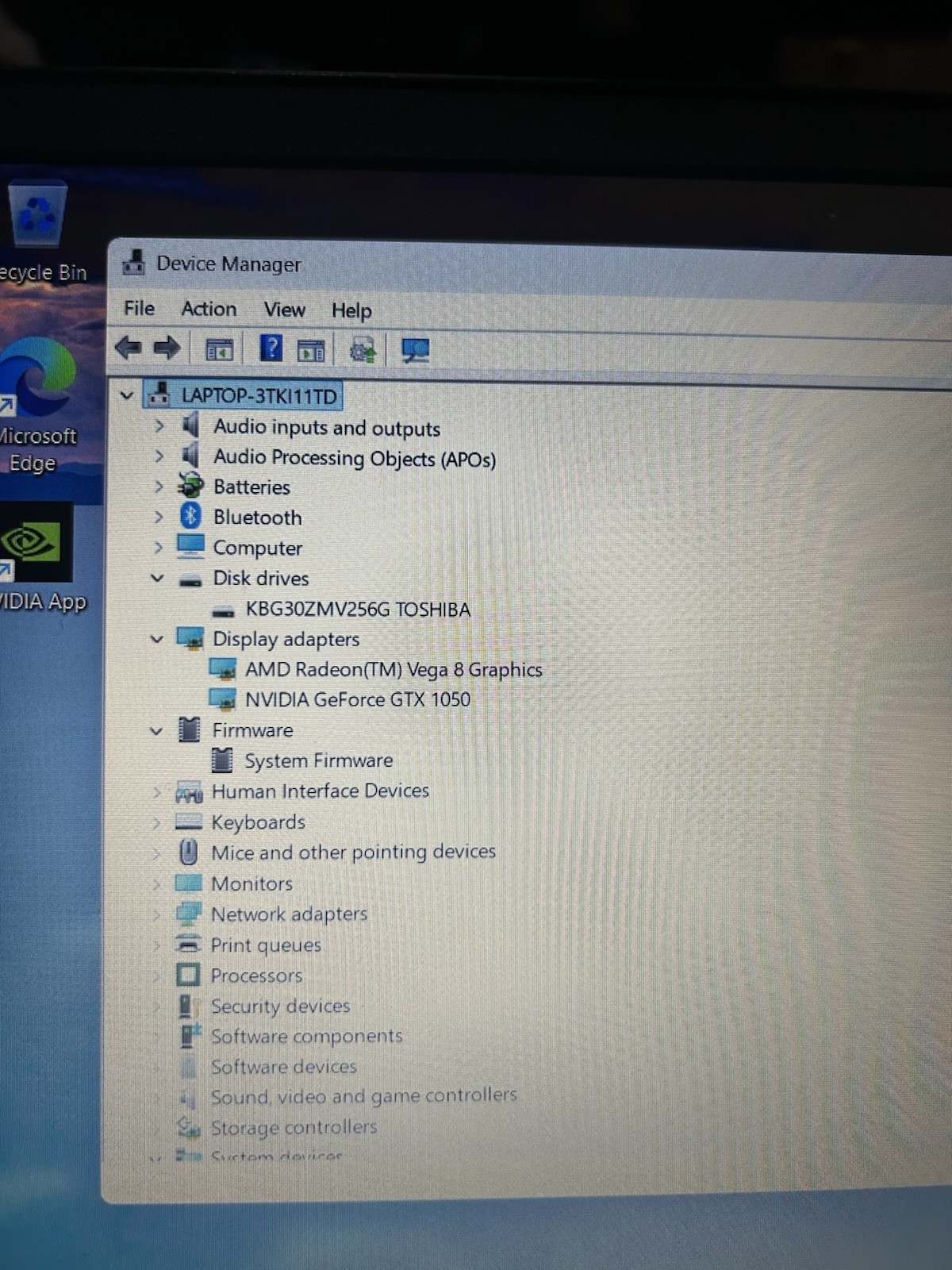Image resolution: width=952 pixels, height=1270 pixels.
Task: Open the Help menu
Action: [x=351, y=310]
